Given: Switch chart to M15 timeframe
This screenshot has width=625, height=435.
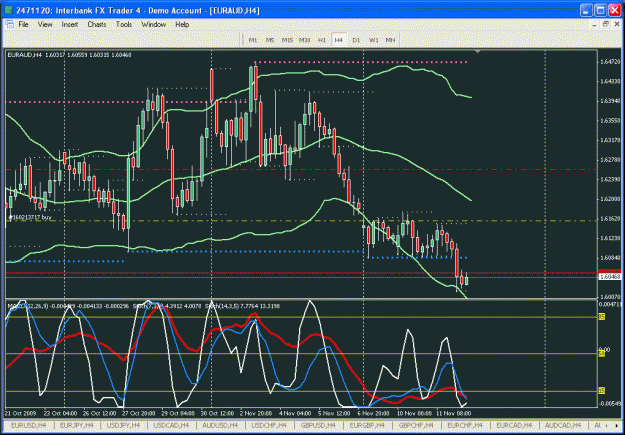Looking at the screenshot, I should click(x=287, y=40).
